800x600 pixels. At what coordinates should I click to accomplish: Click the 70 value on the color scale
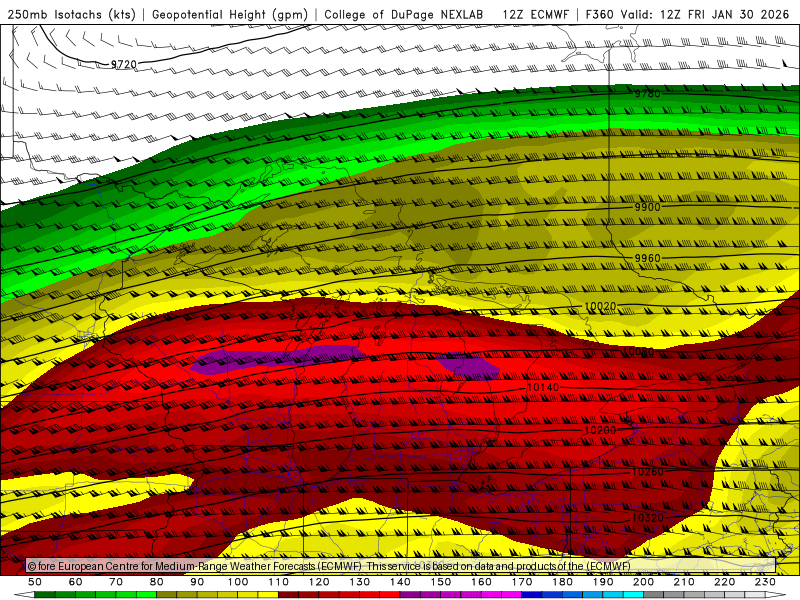pos(116,582)
